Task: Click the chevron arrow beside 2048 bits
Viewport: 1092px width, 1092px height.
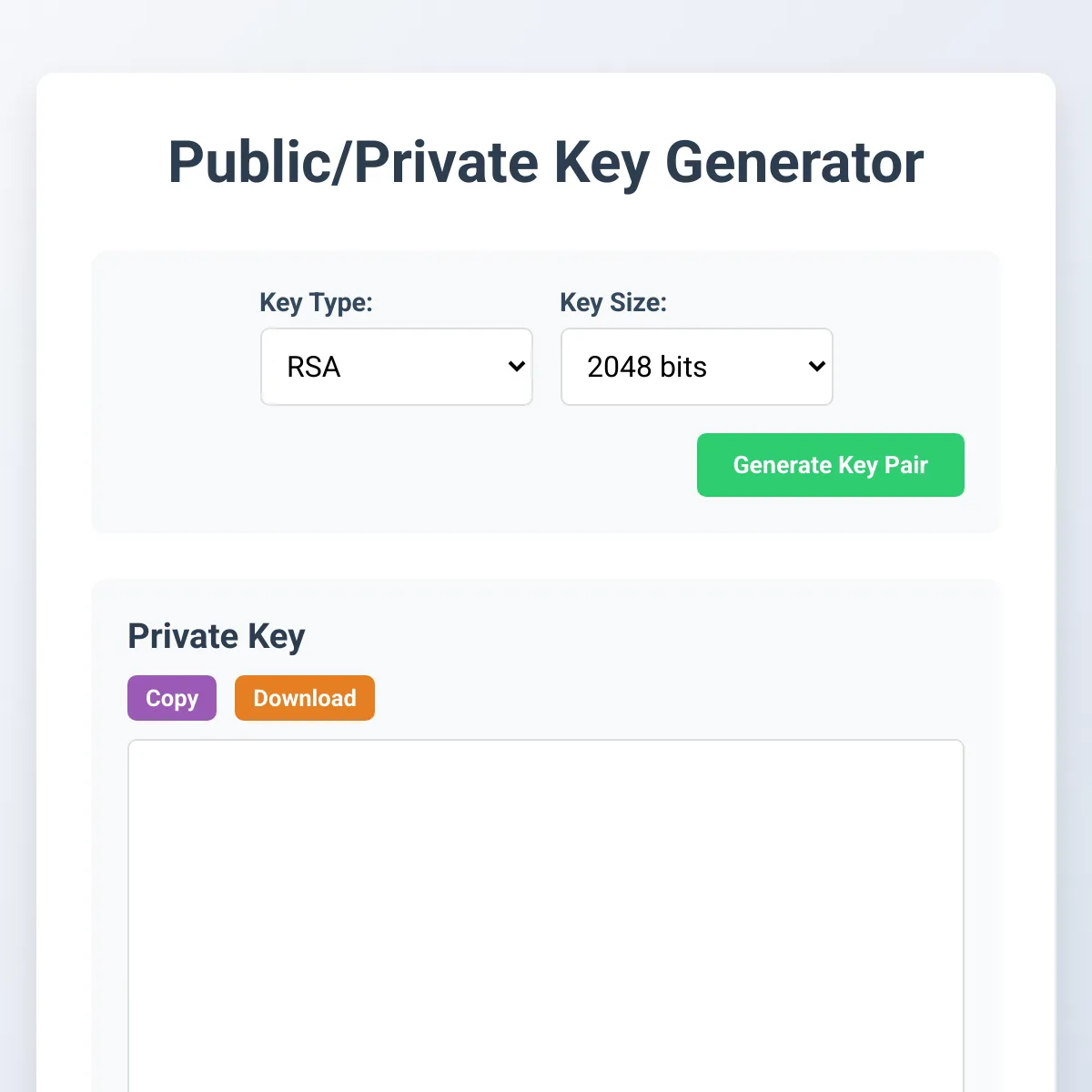Action: tap(816, 367)
